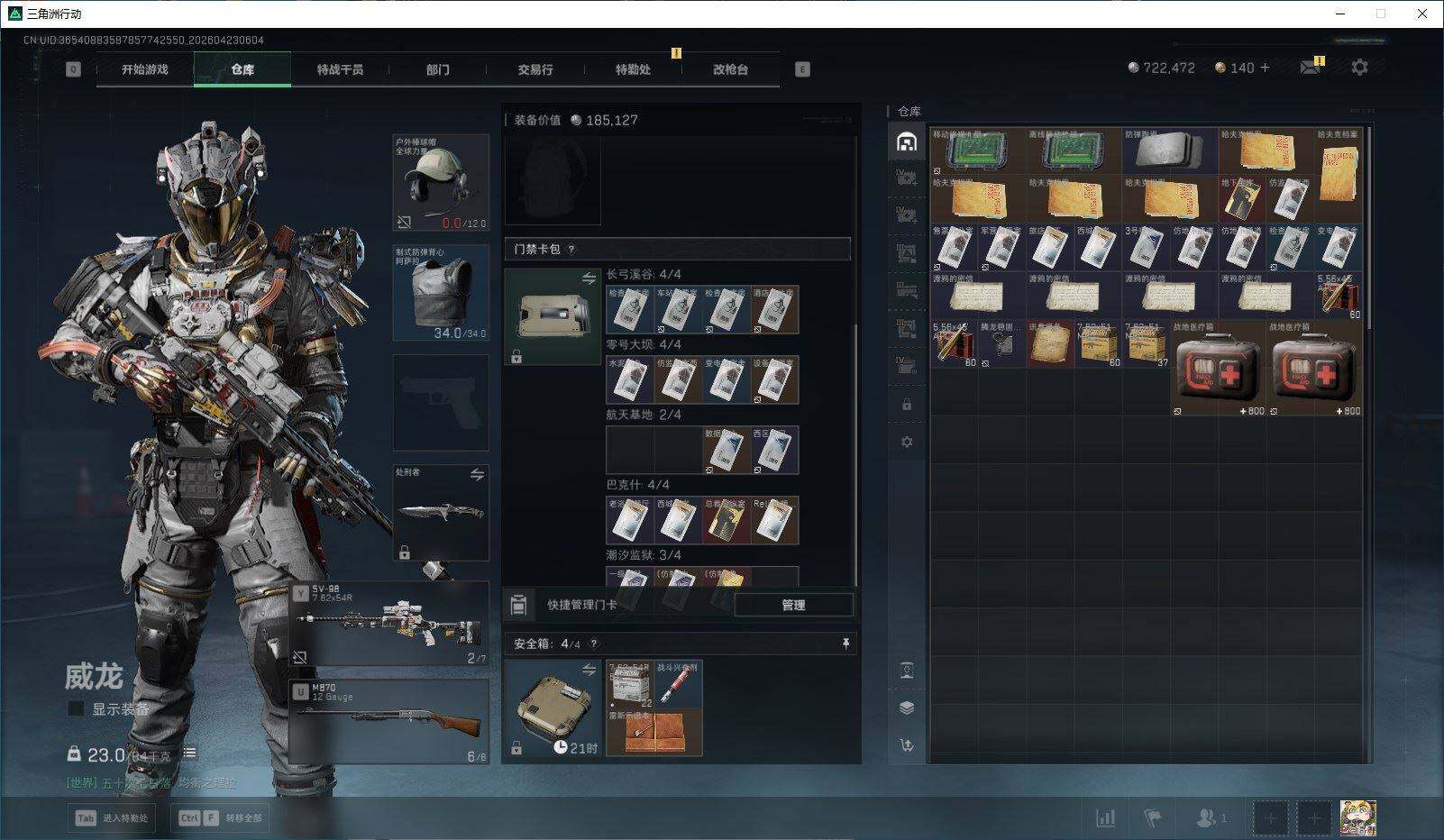
Task: Select the main warehouse house icon in sidebar
Action: click(907, 142)
